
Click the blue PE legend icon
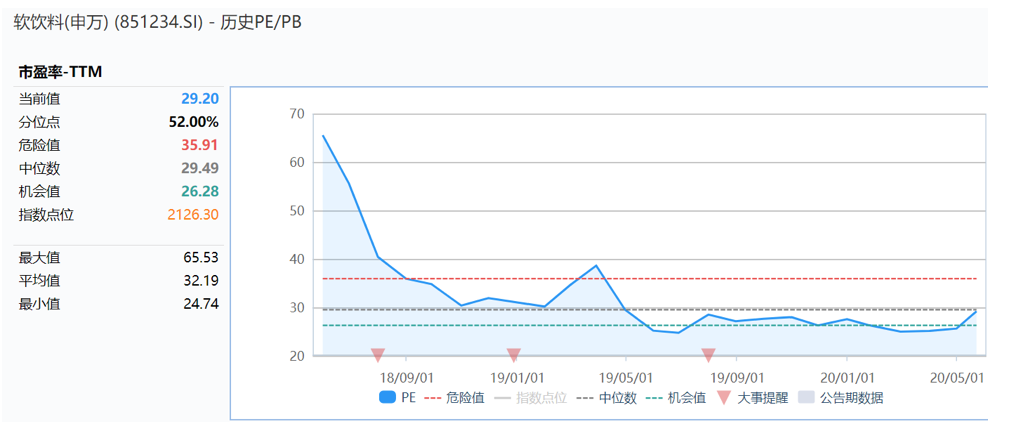click(389, 397)
